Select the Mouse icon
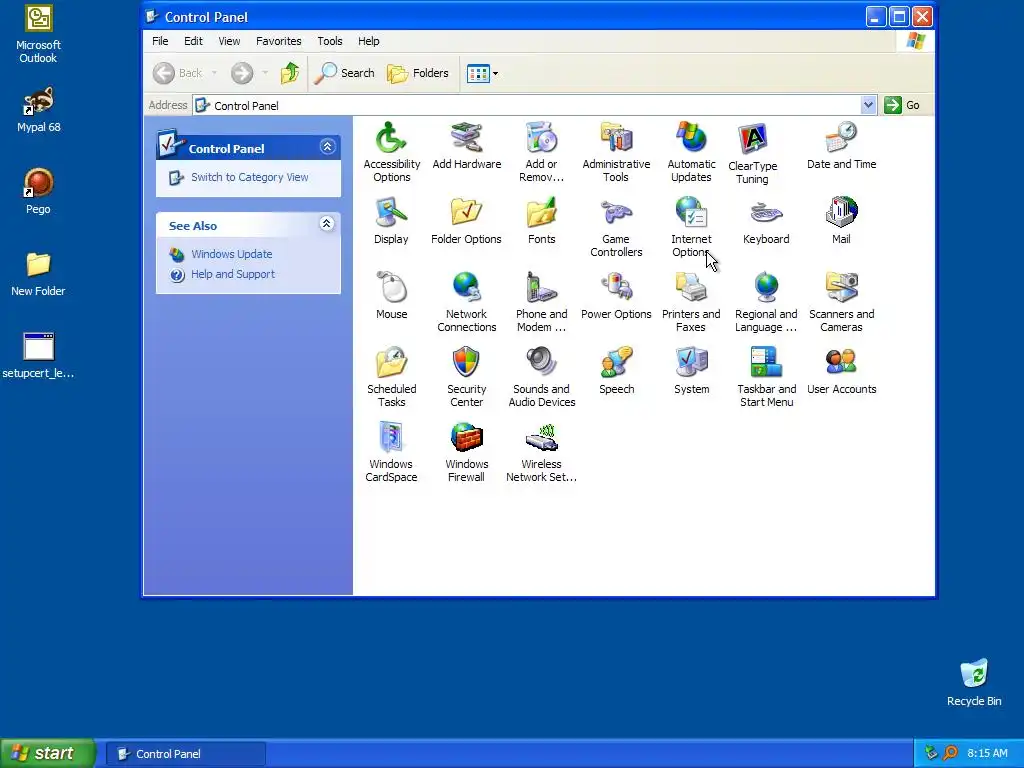 click(x=391, y=296)
